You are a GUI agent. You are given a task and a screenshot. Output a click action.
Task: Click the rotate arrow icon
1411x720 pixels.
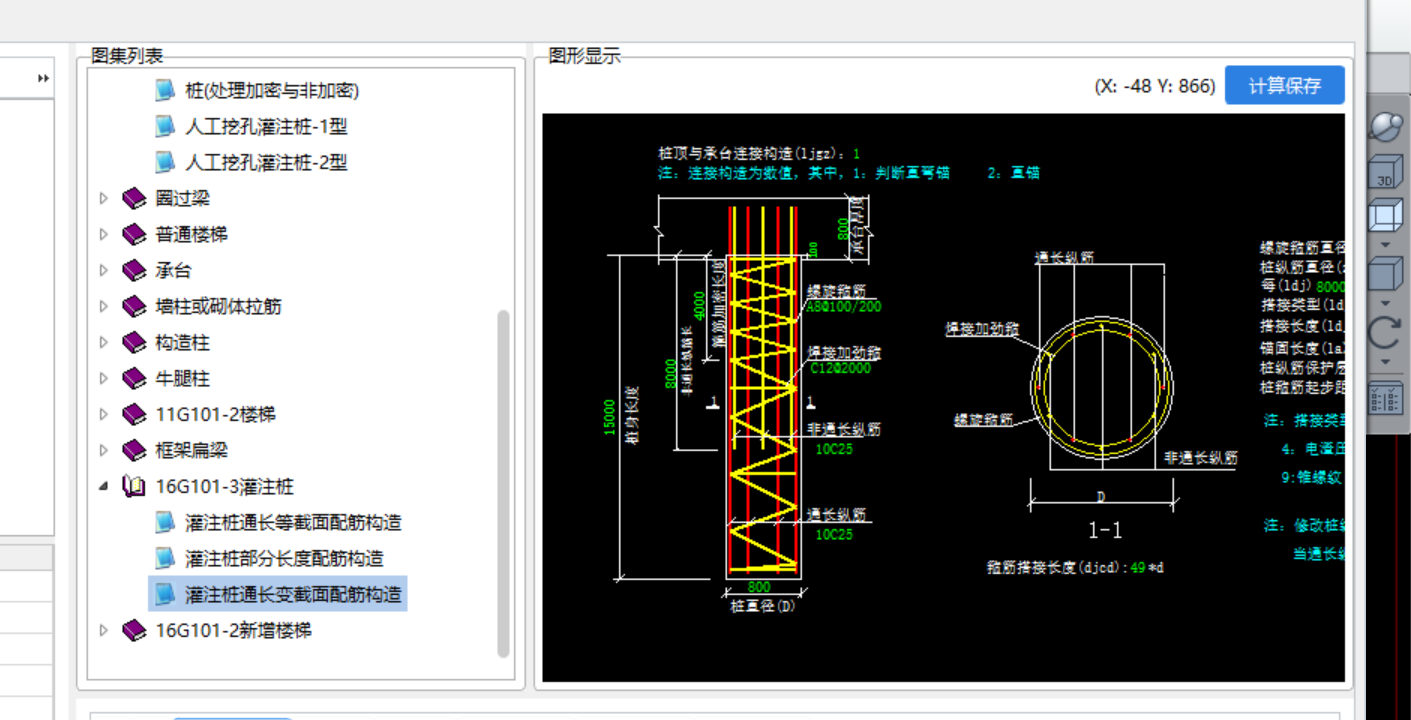[x=1385, y=333]
